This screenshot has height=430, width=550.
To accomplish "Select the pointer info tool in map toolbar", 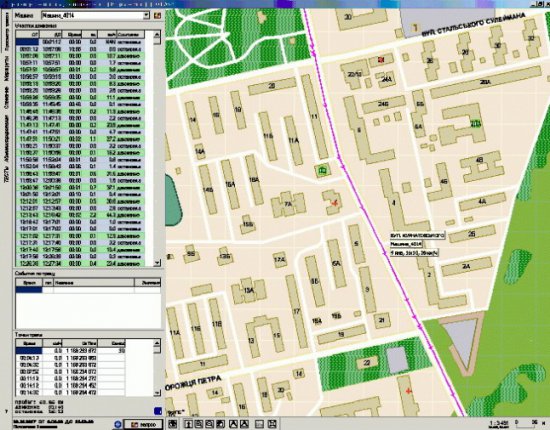I will [188, 424].
